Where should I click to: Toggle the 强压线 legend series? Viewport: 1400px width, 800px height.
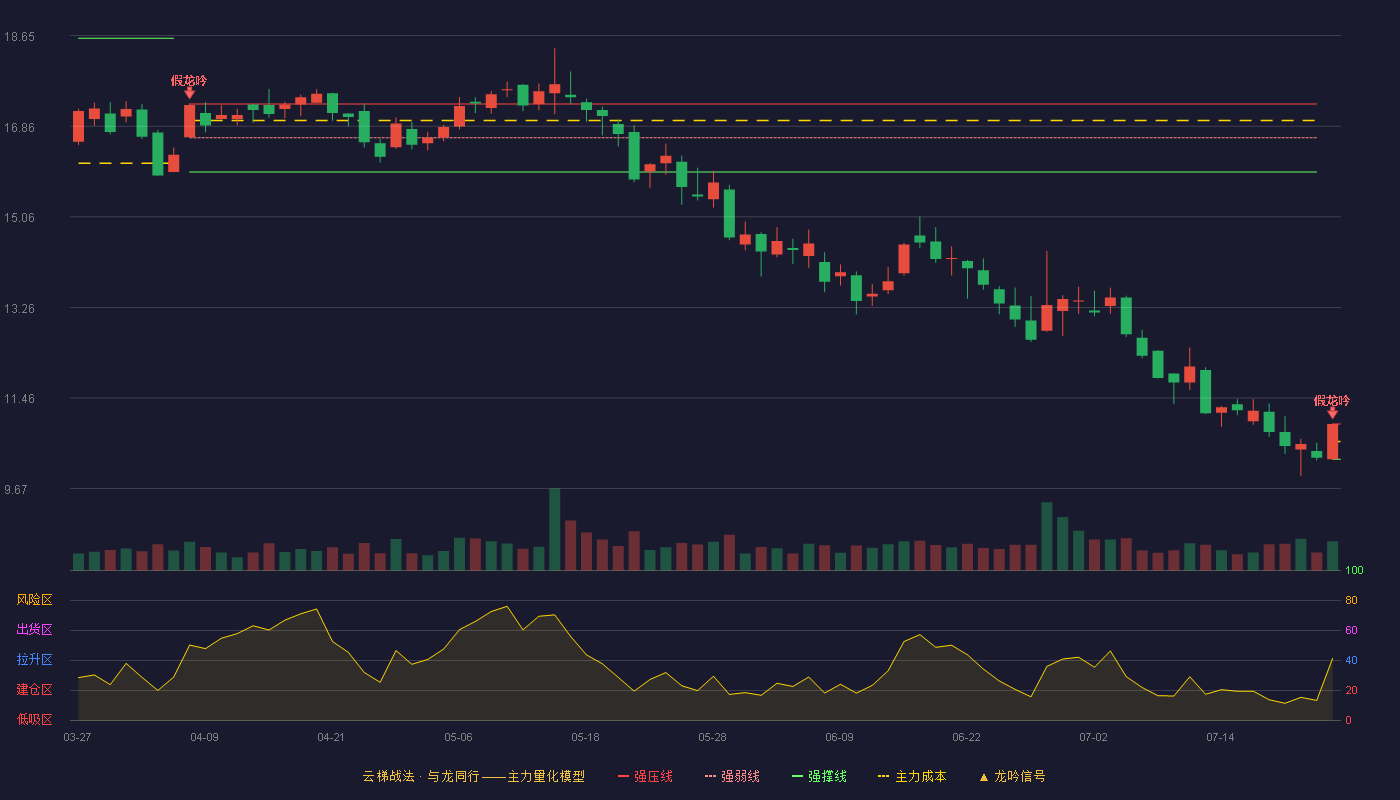645,776
